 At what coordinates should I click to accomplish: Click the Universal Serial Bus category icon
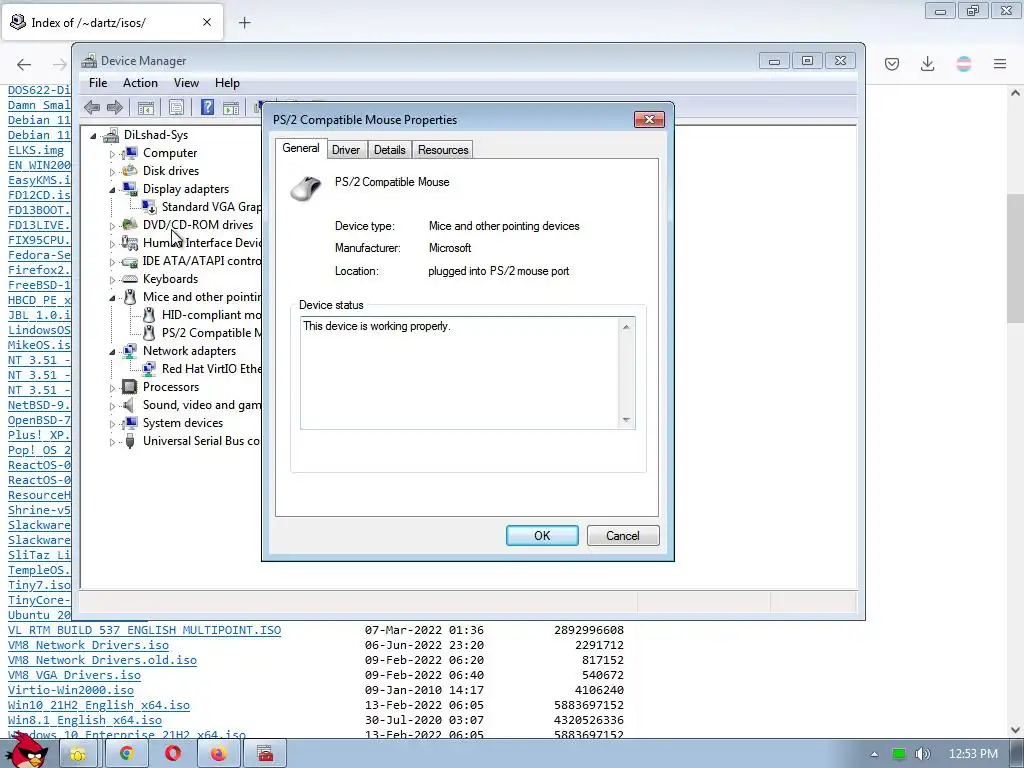point(130,441)
